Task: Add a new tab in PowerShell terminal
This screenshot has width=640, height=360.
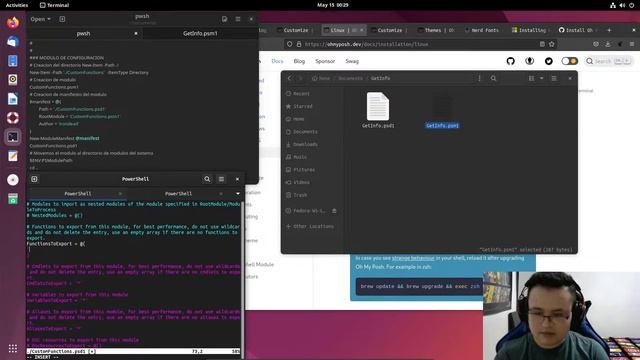Action: click(34, 179)
